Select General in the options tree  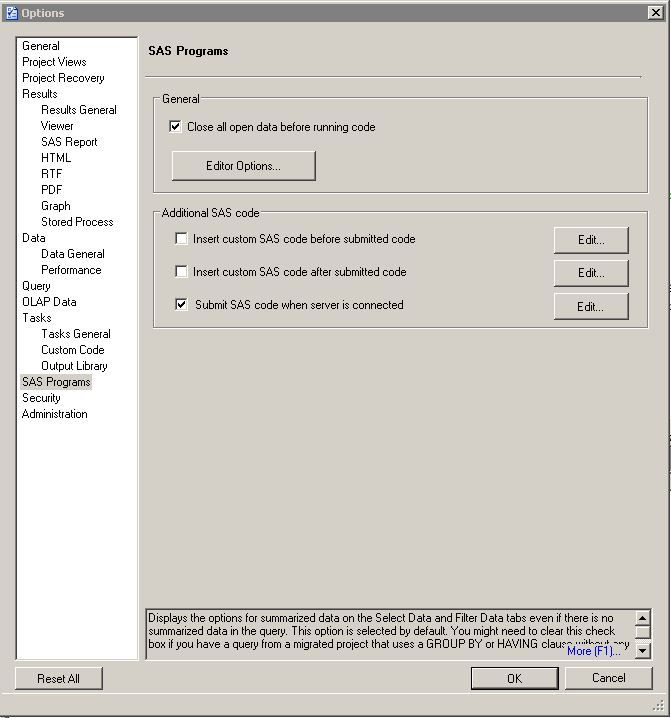pos(41,46)
